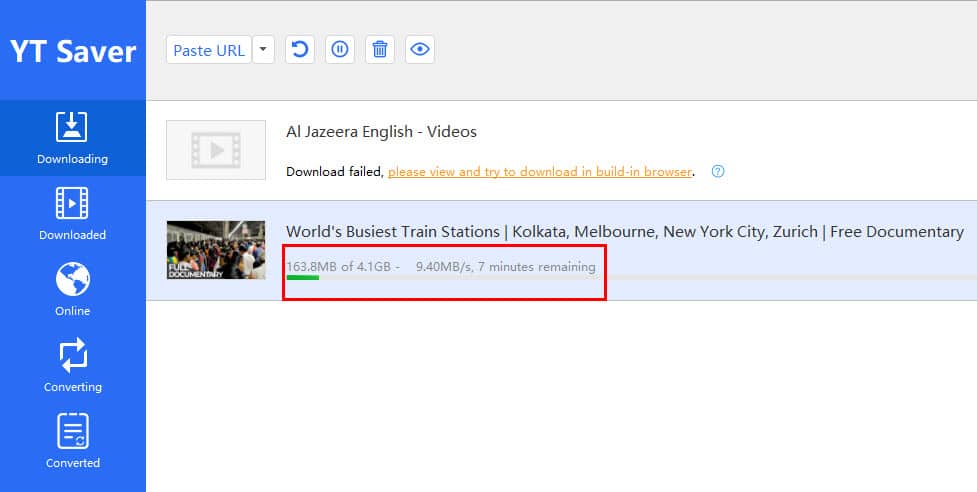This screenshot has width=977, height=492.
Task: Click the Download failed message text
Action: pyautogui.click(x=335, y=172)
